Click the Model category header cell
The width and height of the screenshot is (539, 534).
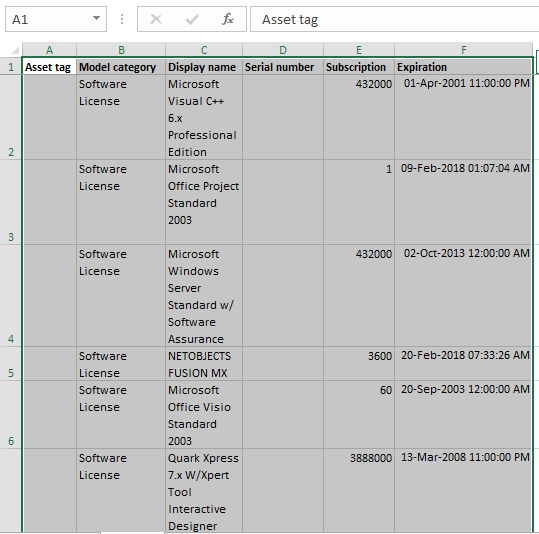[x=121, y=67]
